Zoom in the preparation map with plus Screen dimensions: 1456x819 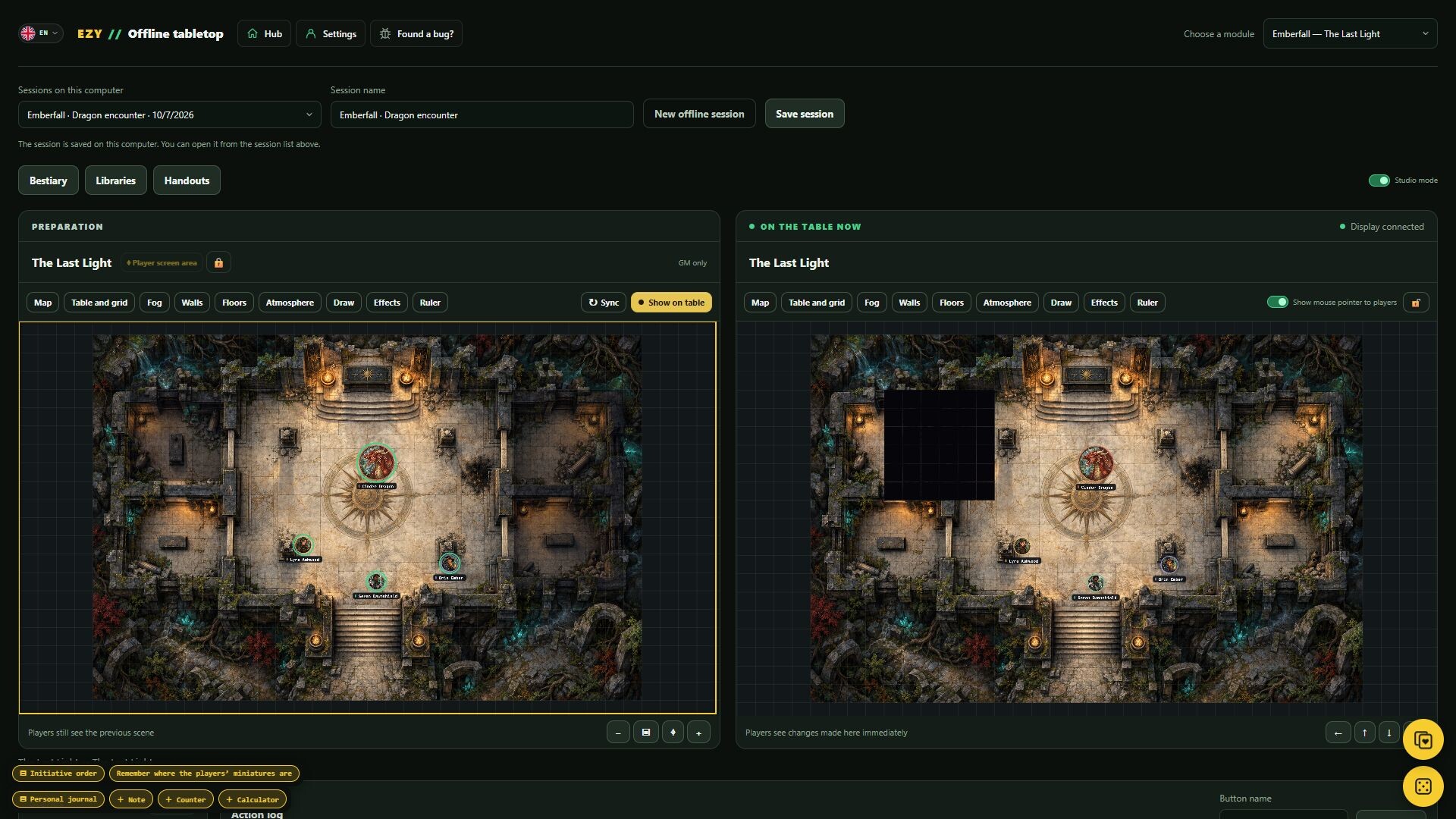tap(698, 733)
